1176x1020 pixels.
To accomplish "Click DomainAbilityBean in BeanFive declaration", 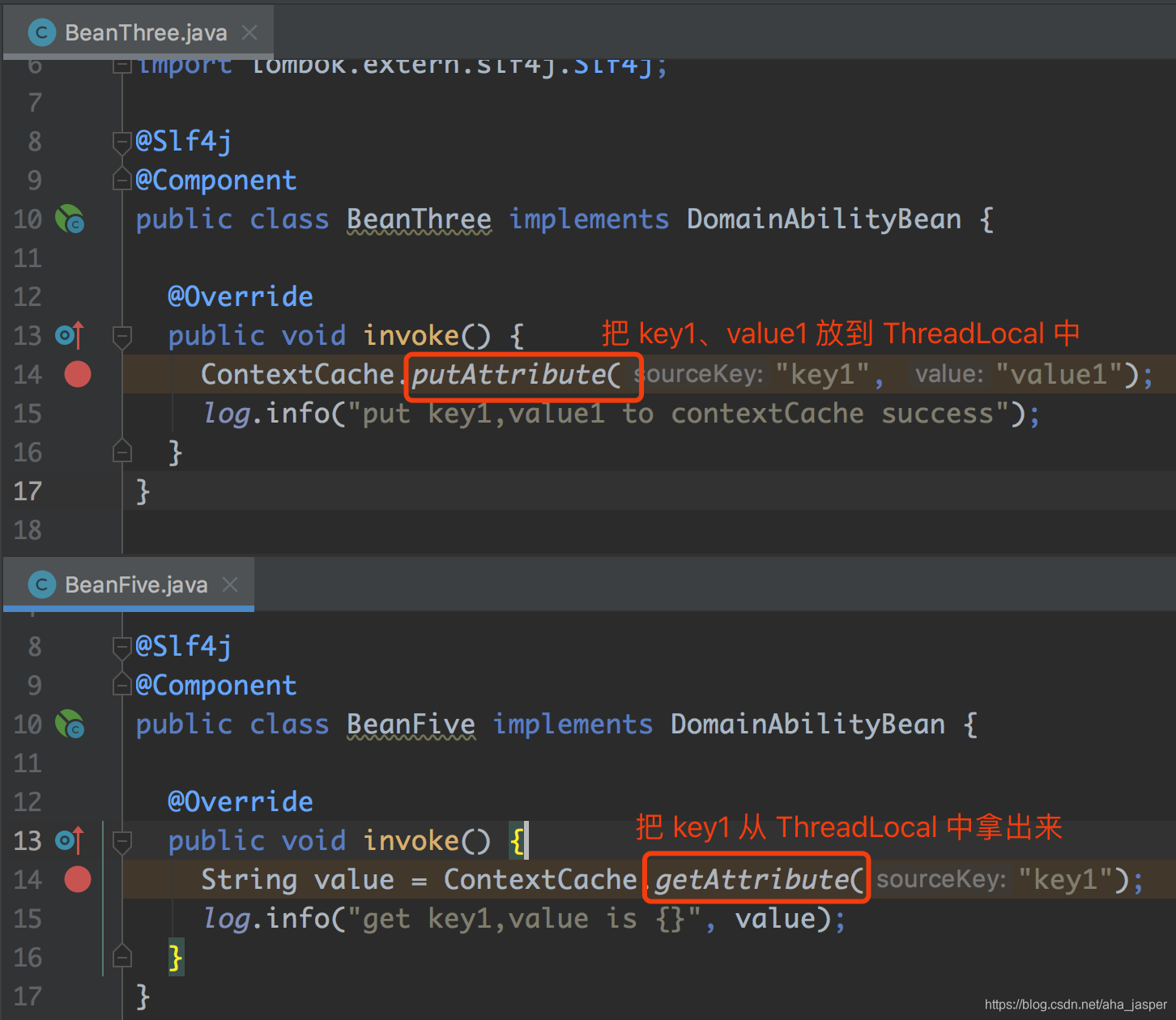I will coord(807,725).
